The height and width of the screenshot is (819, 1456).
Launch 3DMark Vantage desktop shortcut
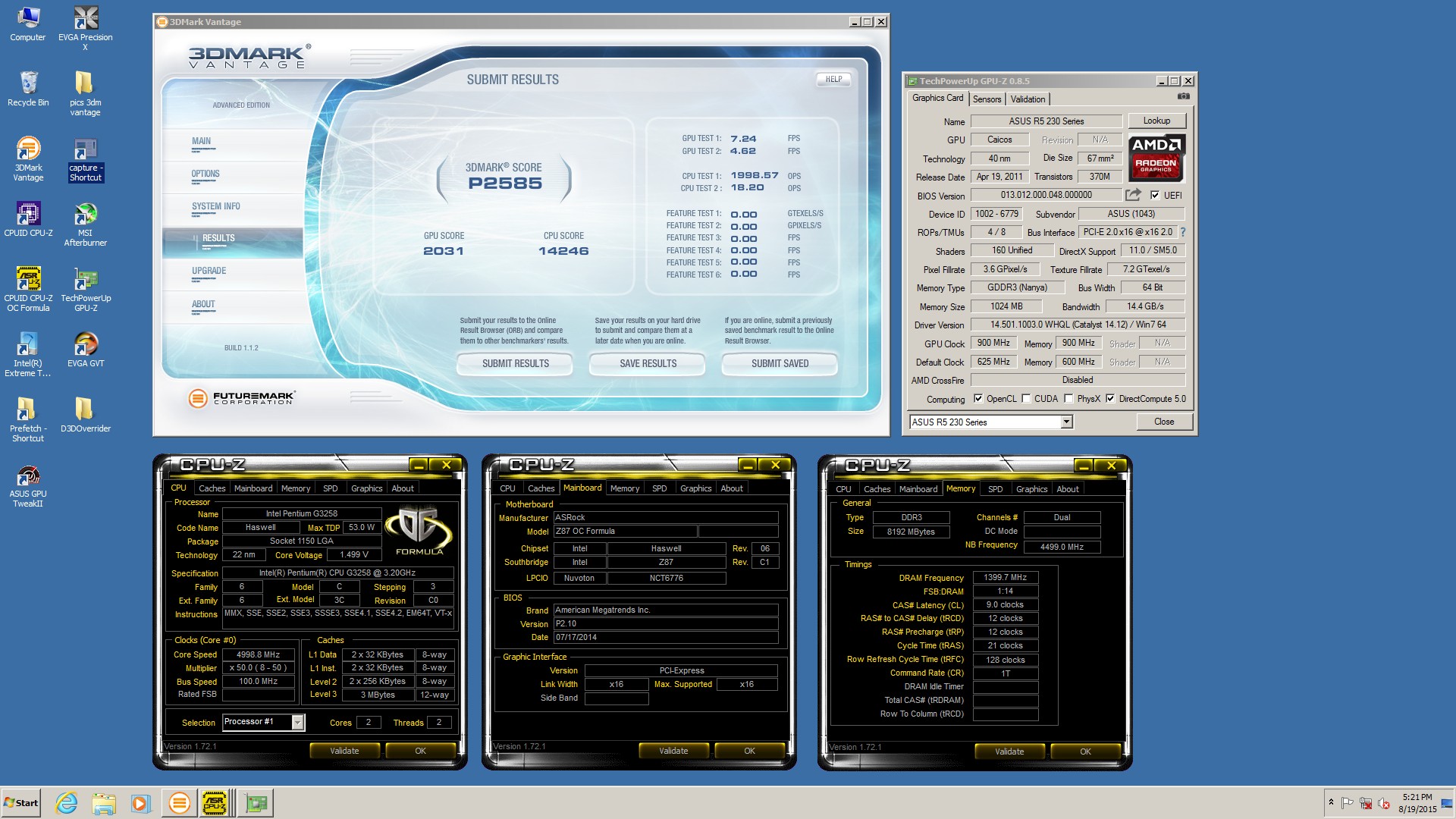(x=28, y=158)
